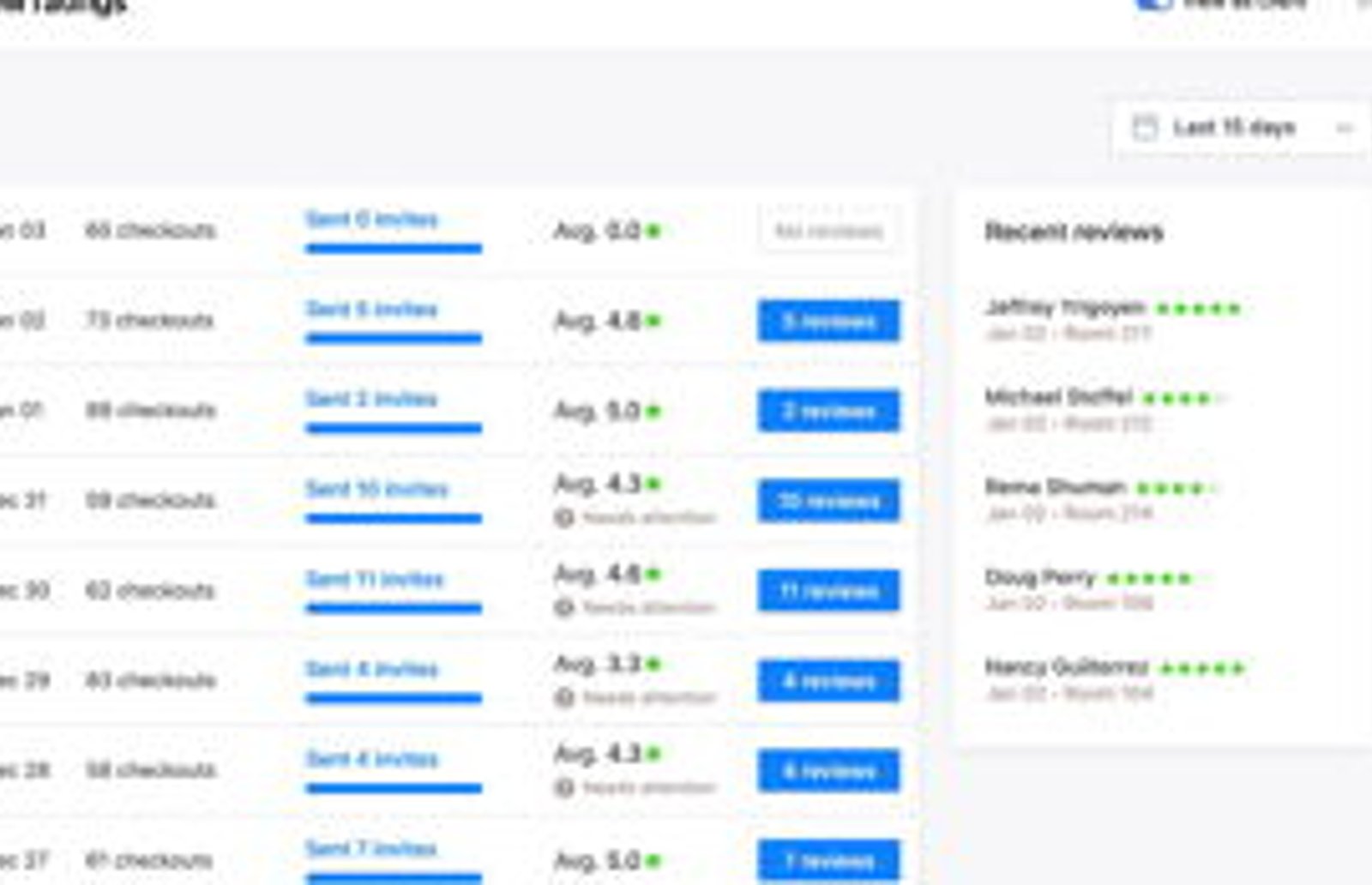1372x885 pixels.
Task: Click the green status dot beside Avg. 4.6
Action: tap(653, 574)
